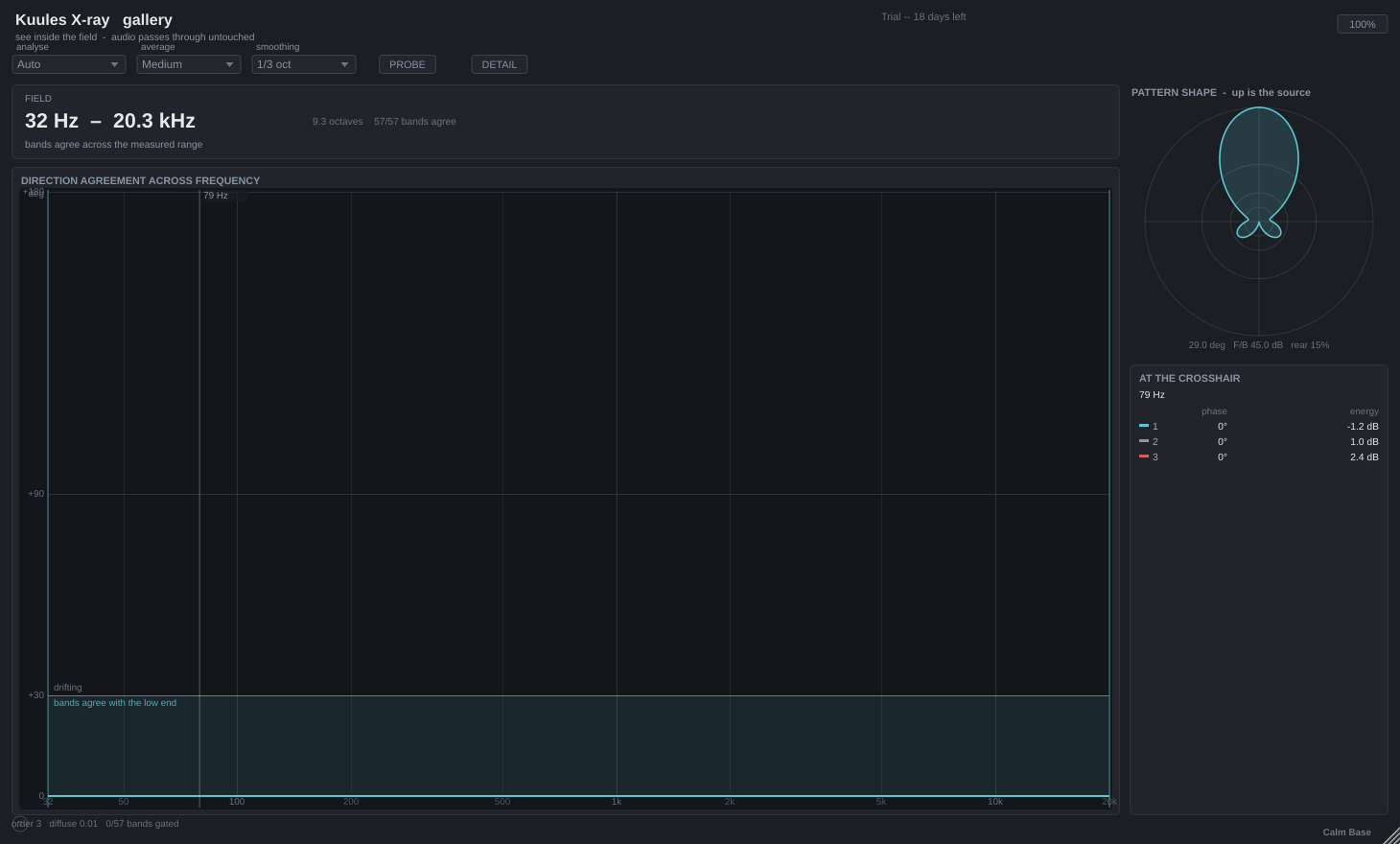Click 'Trial -- 18 days left' notice

point(923,17)
